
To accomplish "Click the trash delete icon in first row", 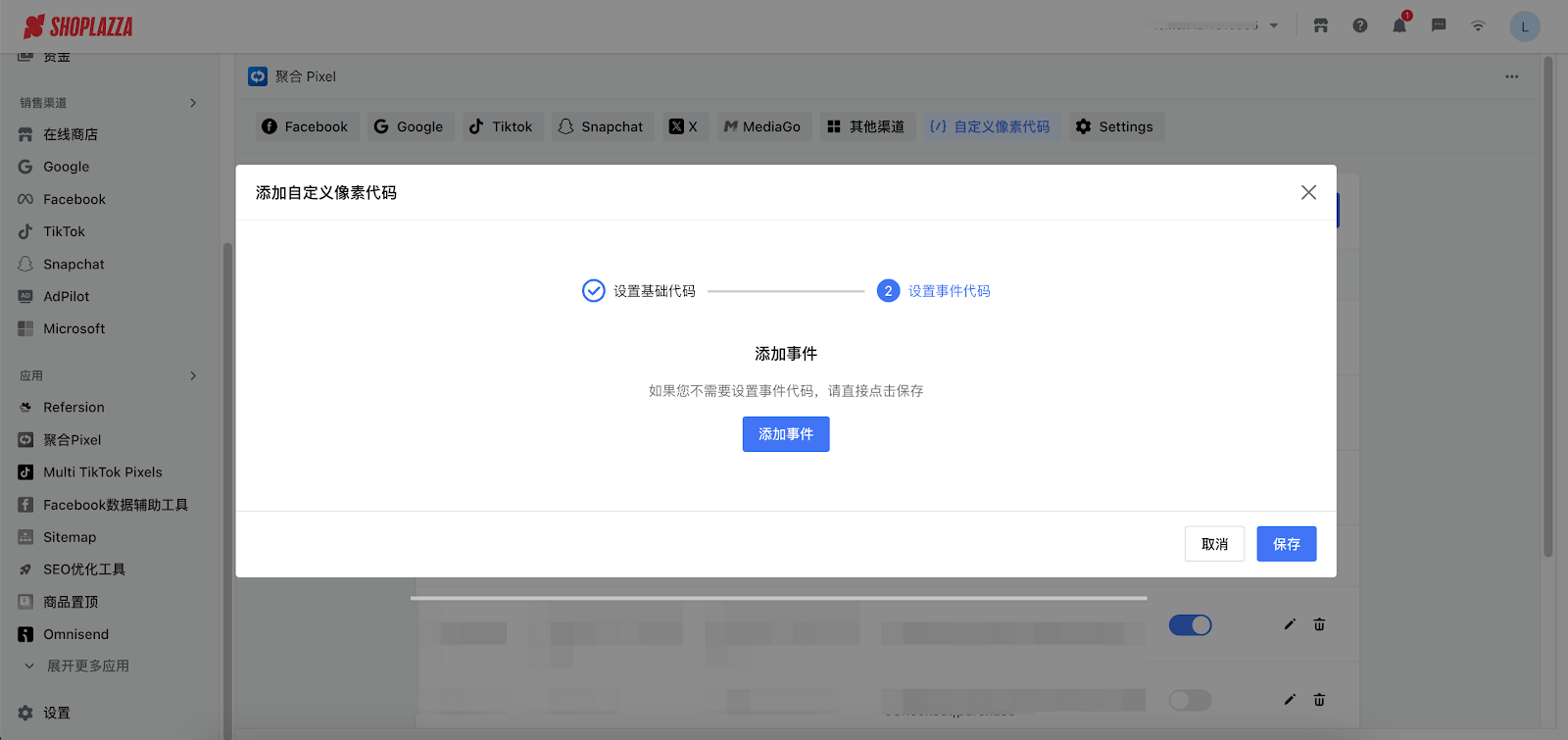I will point(1319,624).
